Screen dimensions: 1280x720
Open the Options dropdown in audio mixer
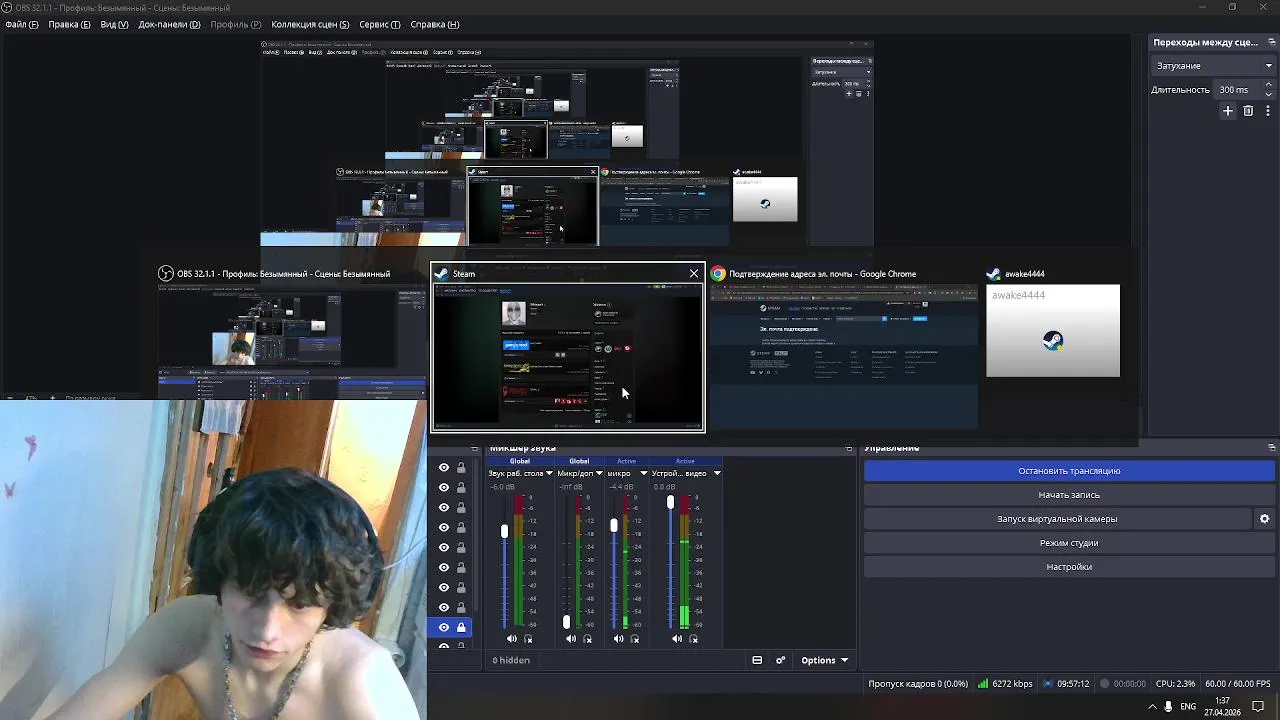(x=824, y=660)
